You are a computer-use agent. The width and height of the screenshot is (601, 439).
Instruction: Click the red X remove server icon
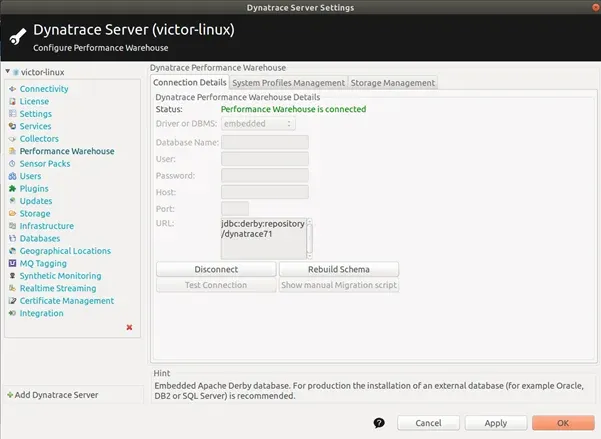coord(129,327)
